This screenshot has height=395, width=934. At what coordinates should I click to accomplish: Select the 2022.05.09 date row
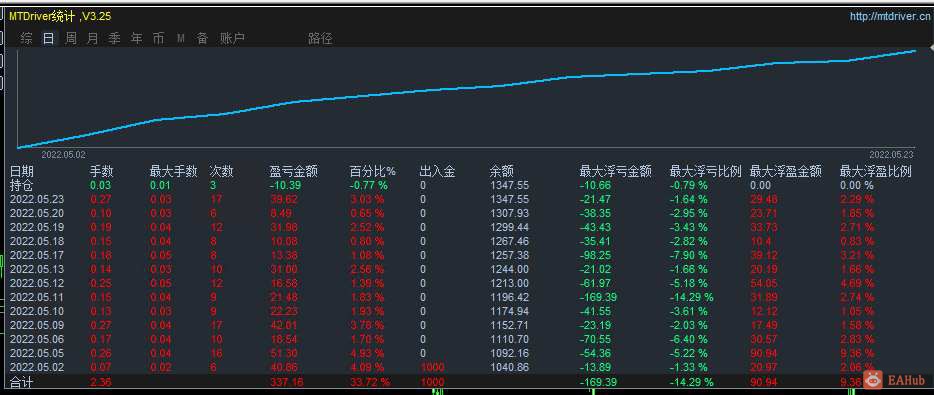(37, 325)
